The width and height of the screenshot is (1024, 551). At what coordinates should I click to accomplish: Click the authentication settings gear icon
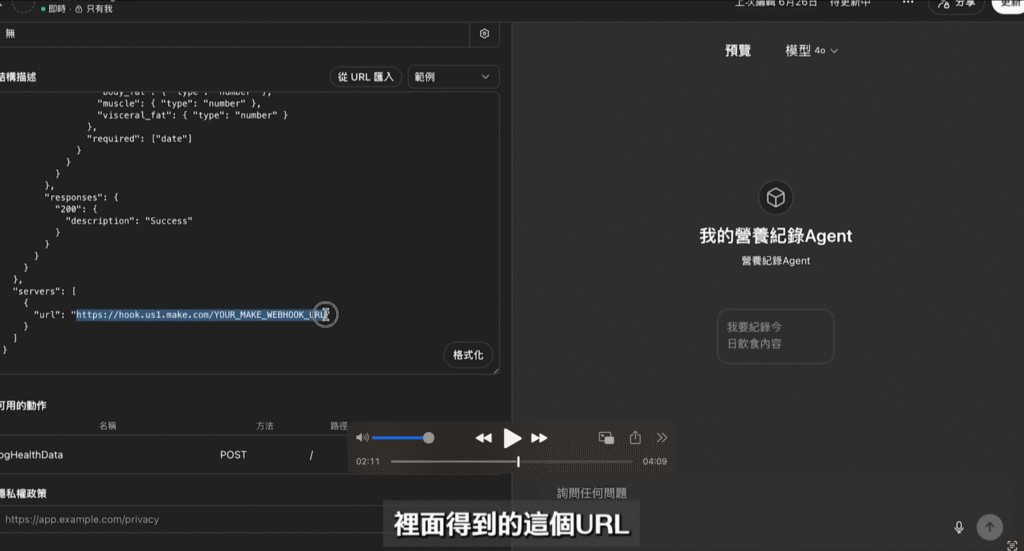tap(485, 33)
